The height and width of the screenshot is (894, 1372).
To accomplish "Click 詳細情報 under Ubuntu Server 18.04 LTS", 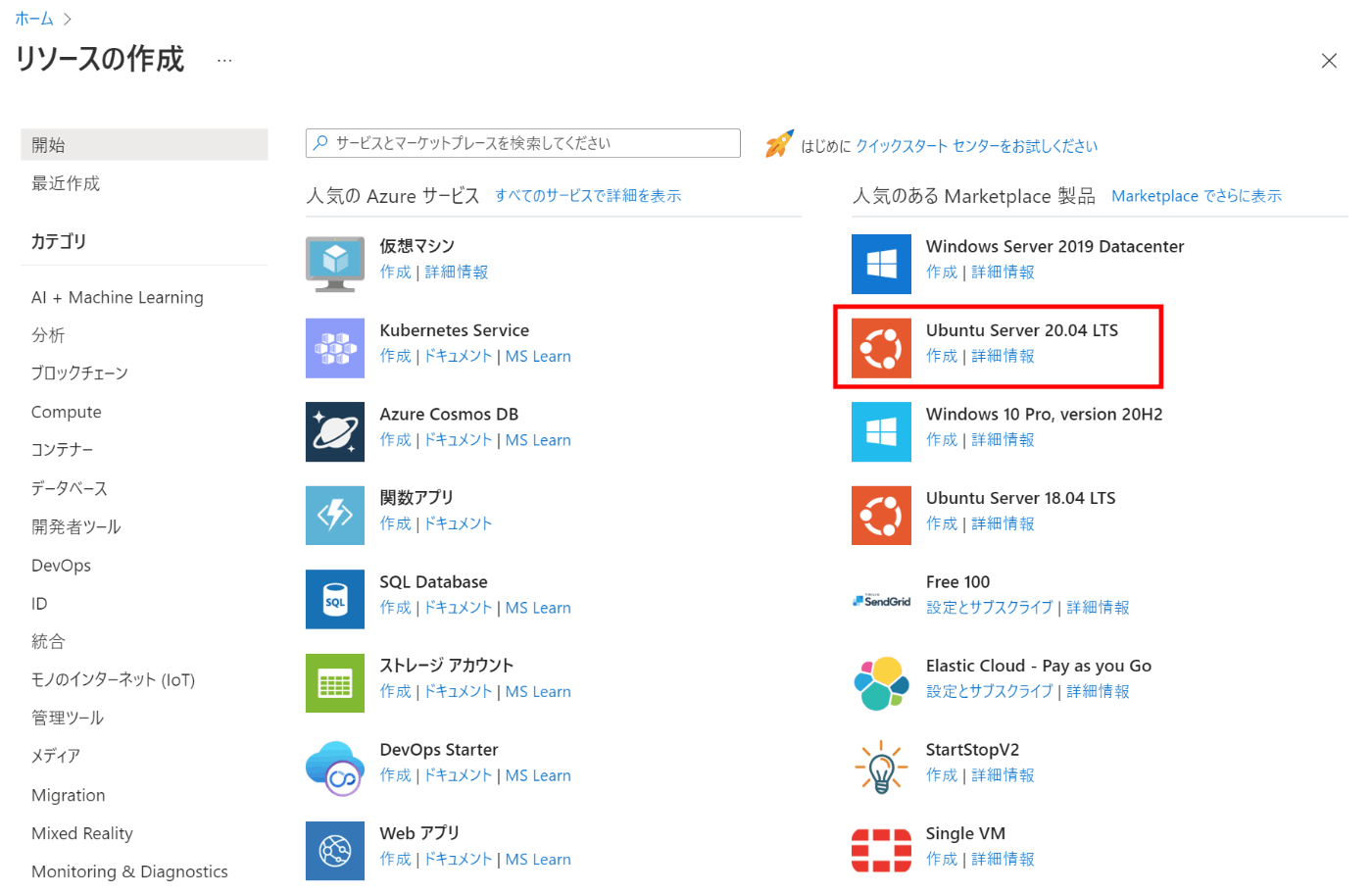I will (x=1003, y=523).
